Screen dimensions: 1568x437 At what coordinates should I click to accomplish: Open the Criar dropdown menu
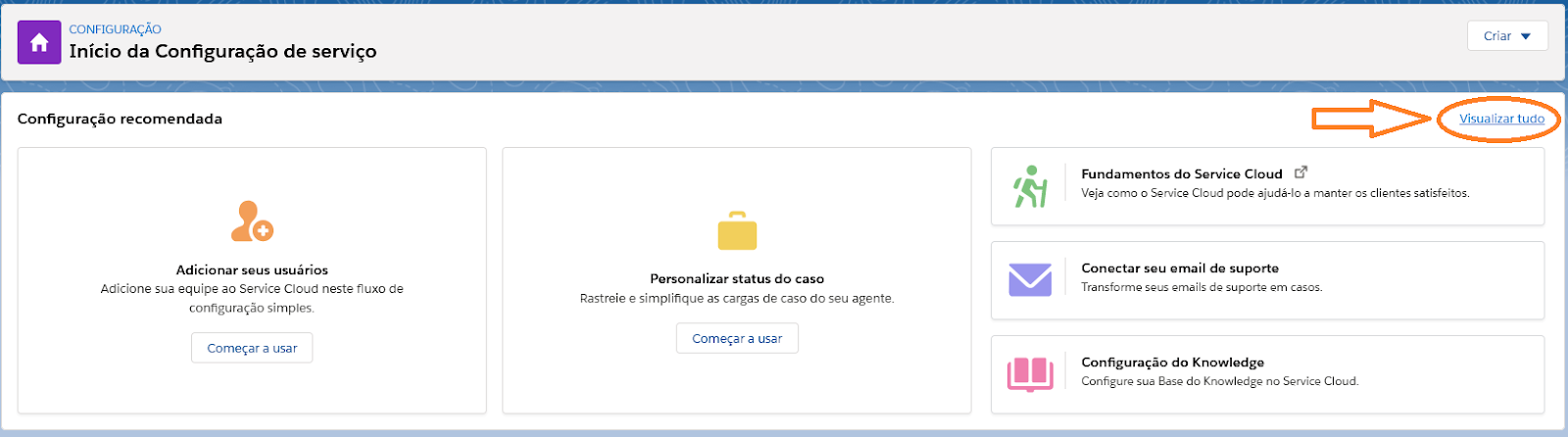click(1507, 35)
